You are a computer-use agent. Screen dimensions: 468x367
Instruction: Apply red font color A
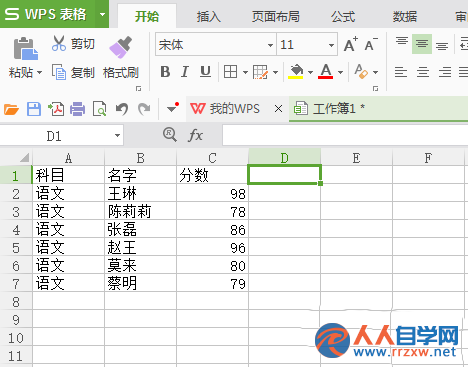point(326,71)
